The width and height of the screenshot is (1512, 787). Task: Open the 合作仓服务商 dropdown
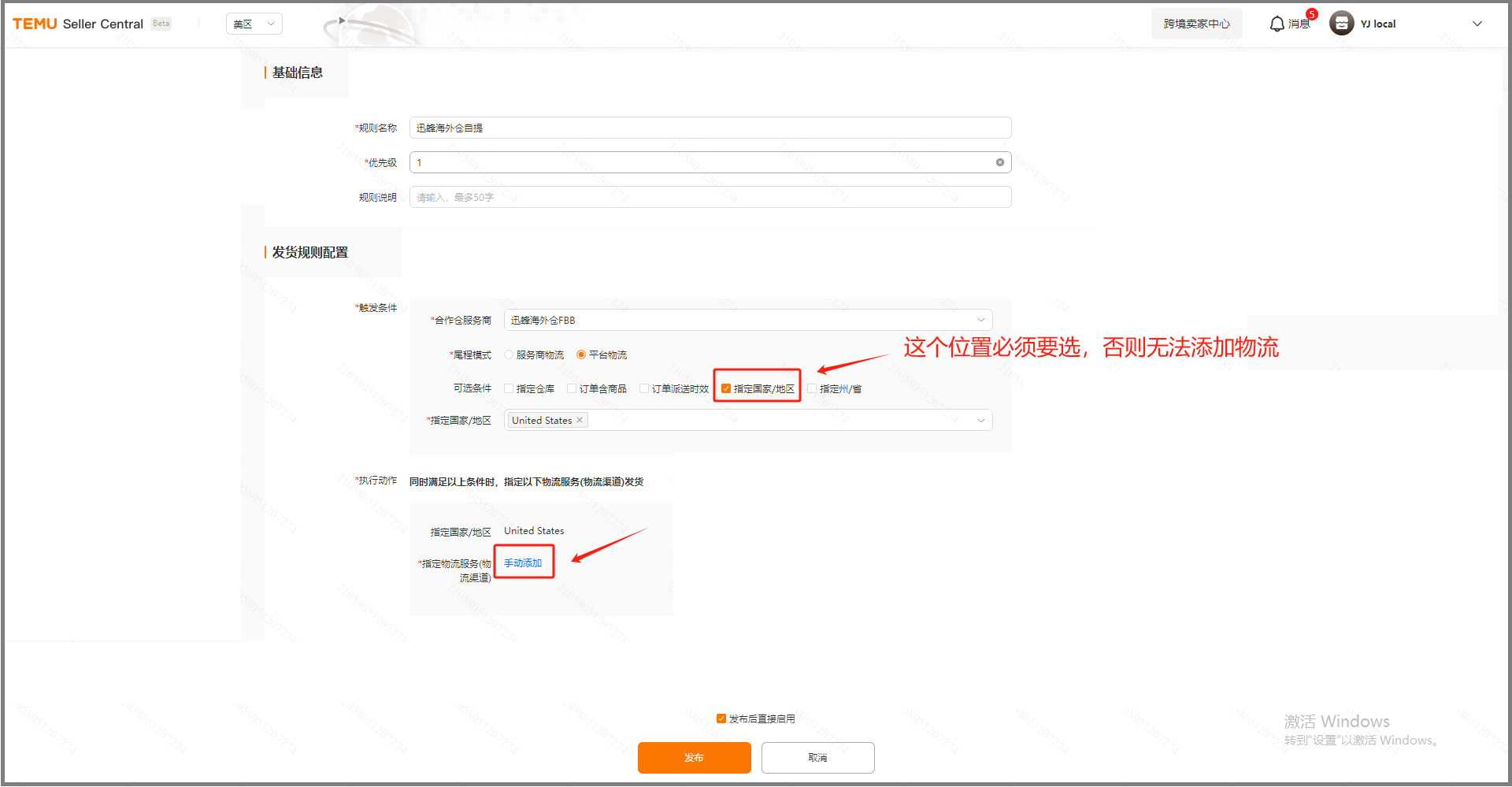pyautogui.click(x=747, y=320)
